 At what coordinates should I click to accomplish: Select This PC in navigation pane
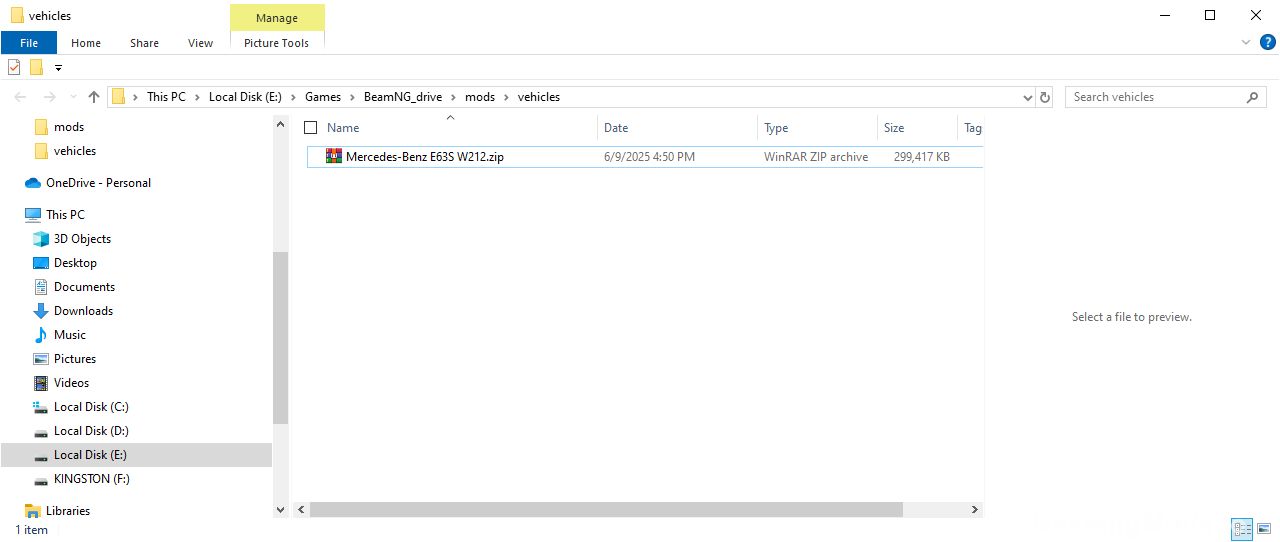point(65,215)
